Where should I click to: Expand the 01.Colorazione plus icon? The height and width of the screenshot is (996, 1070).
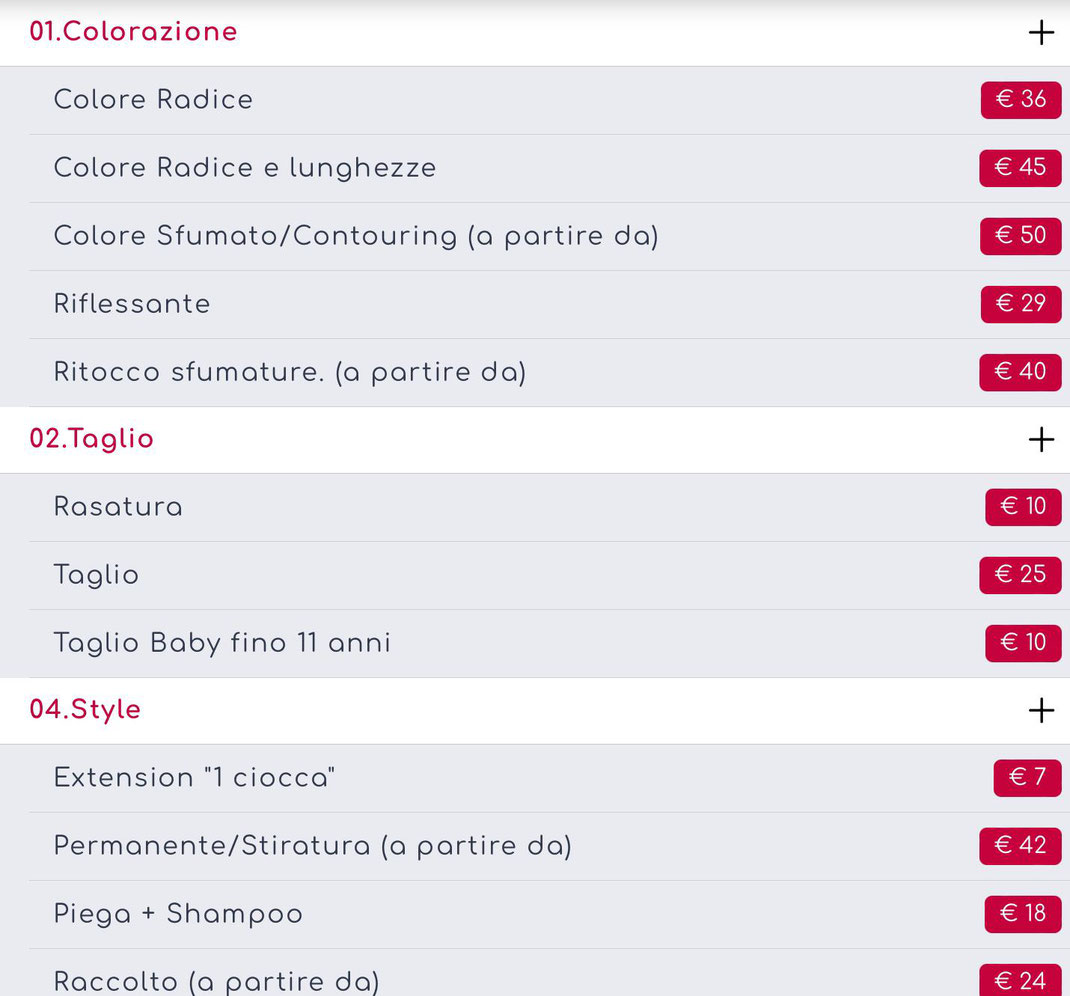click(x=1041, y=32)
